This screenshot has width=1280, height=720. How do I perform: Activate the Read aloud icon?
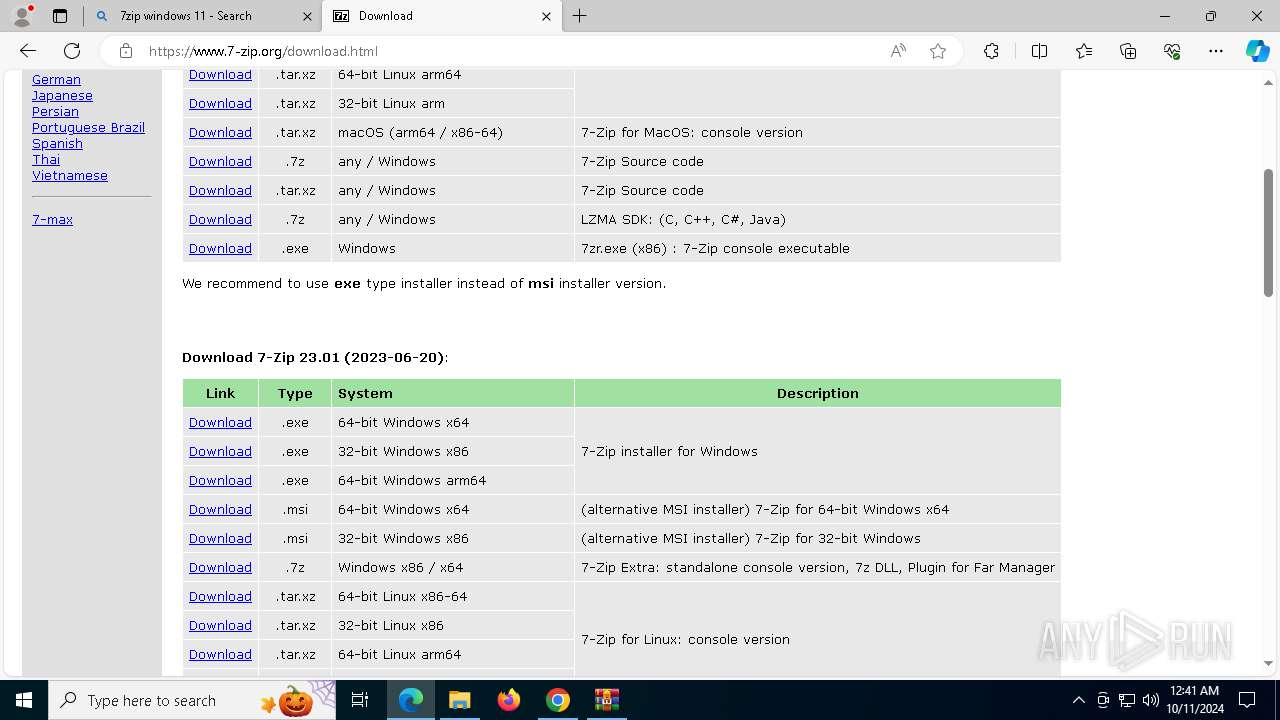point(898,51)
